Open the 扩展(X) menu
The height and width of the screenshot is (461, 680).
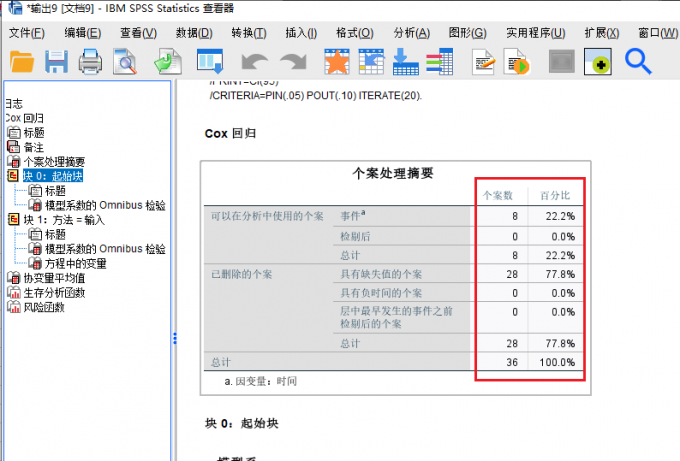[602, 33]
